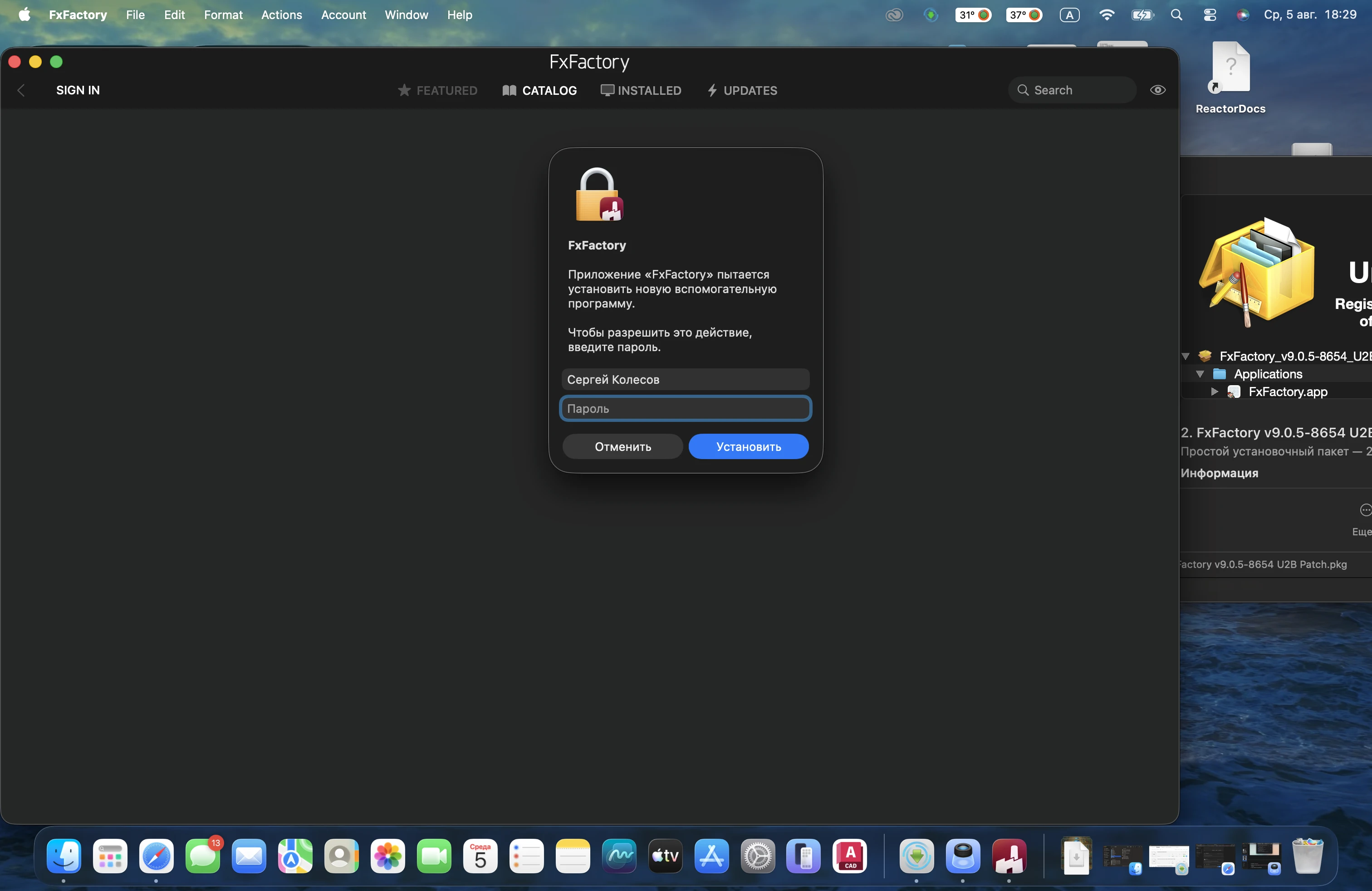
Task: Open Freeform from the Dock
Action: [619, 856]
